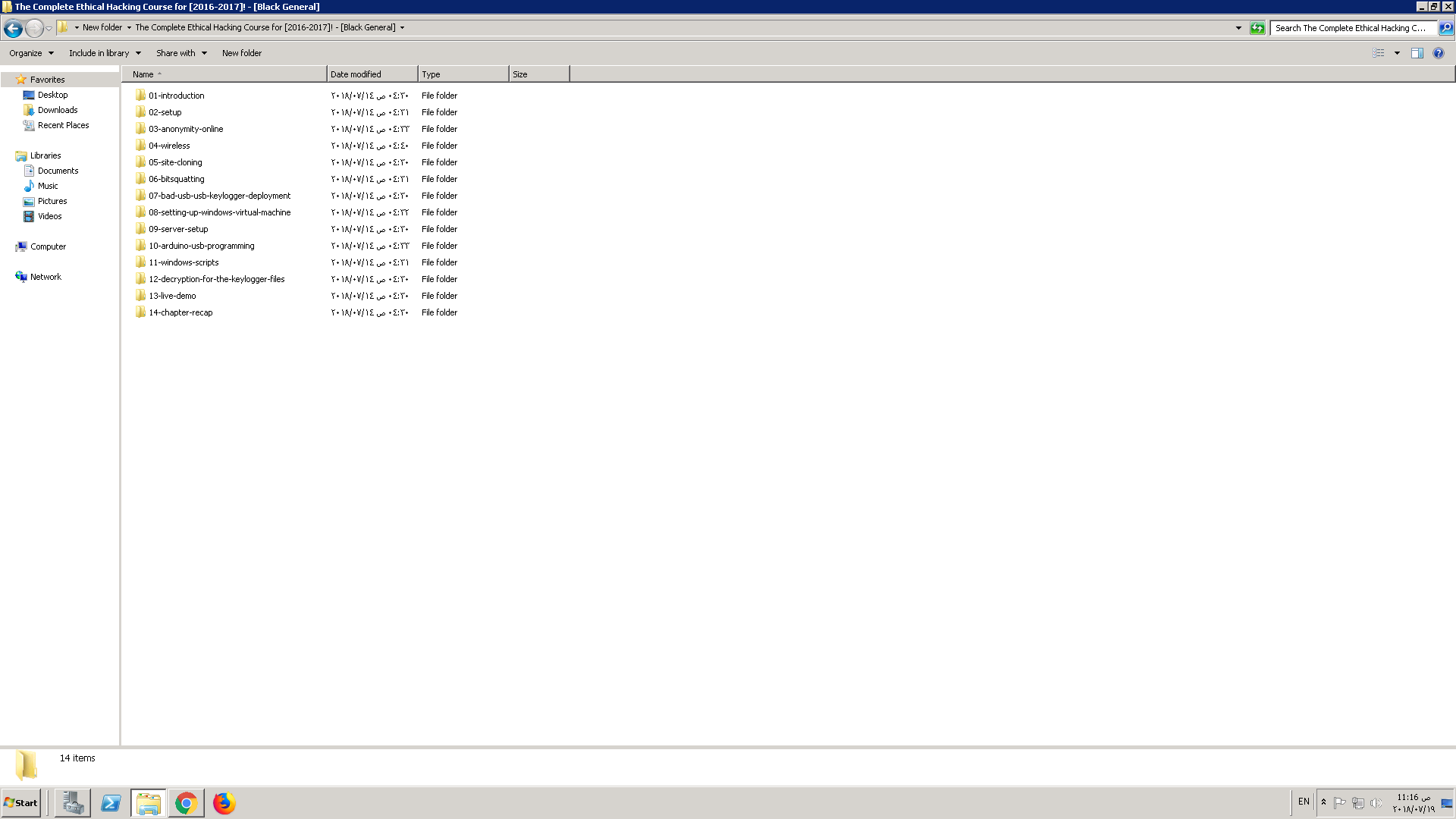Open PowerShell from the taskbar
Image resolution: width=1456 pixels, height=819 pixels.
pyautogui.click(x=111, y=803)
